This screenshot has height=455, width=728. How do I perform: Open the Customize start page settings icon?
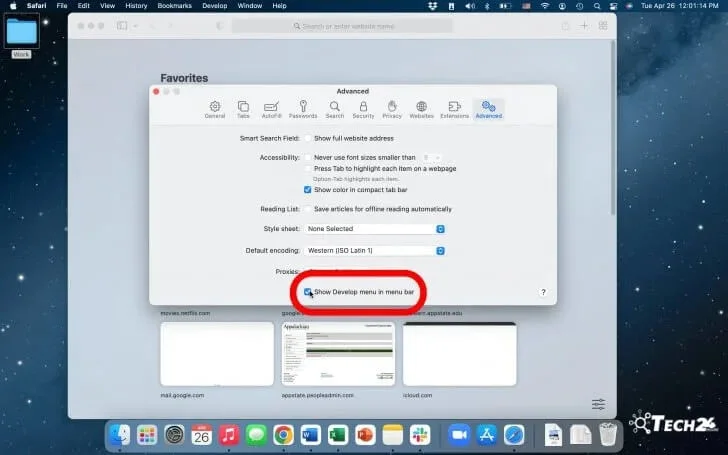coord(598,404)
